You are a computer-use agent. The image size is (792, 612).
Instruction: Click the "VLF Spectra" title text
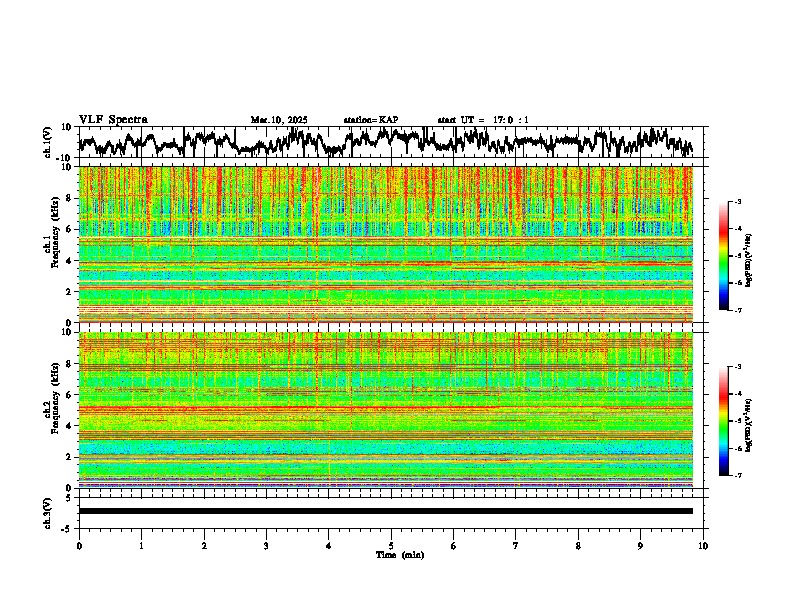[x=113, y=119]
